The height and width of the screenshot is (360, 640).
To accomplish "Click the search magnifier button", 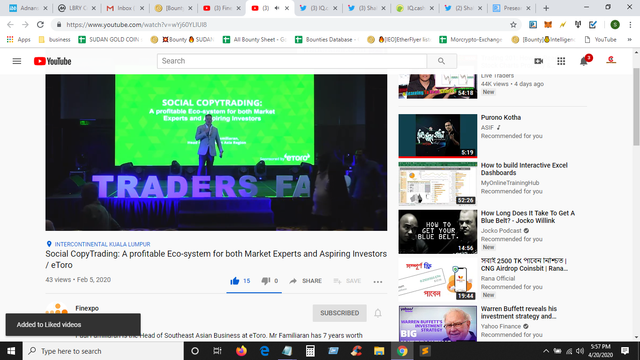I will 441,61.
